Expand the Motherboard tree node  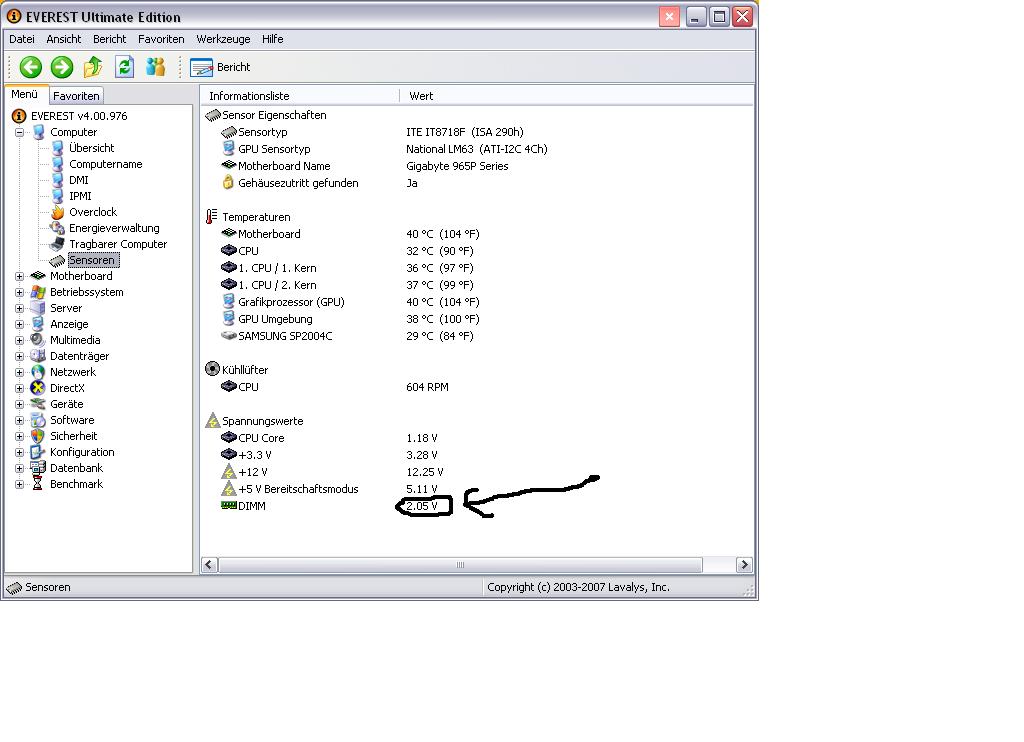pos(20,276)
